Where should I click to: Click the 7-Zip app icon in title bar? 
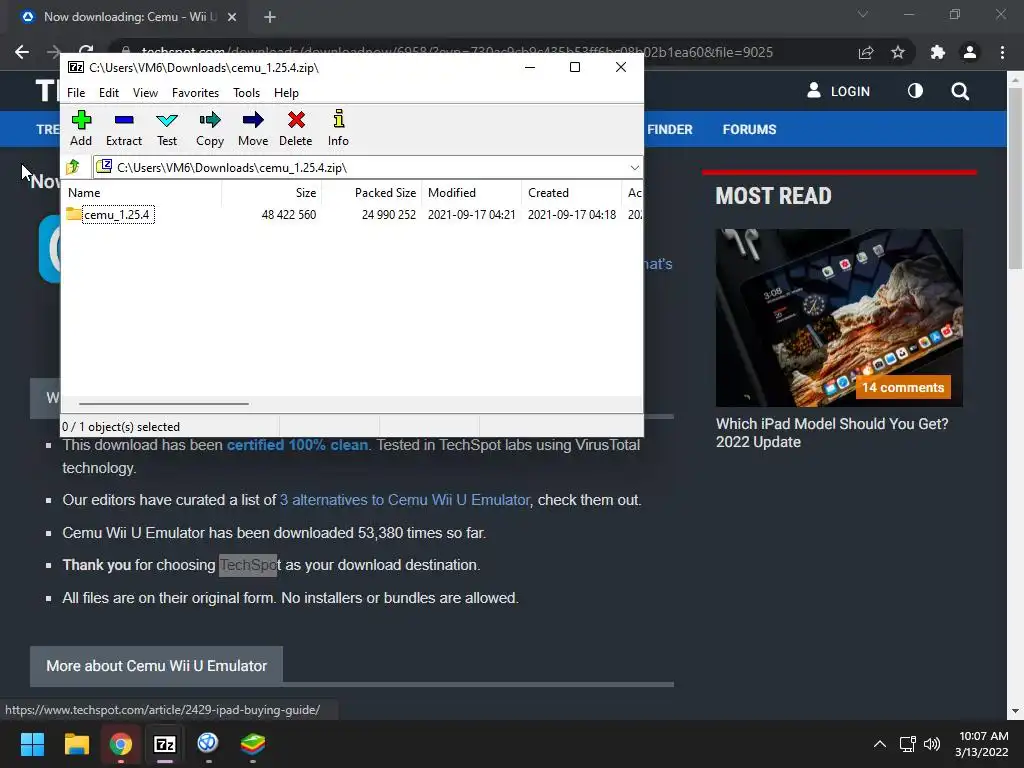pyautogui.click(x=76, y=67)
